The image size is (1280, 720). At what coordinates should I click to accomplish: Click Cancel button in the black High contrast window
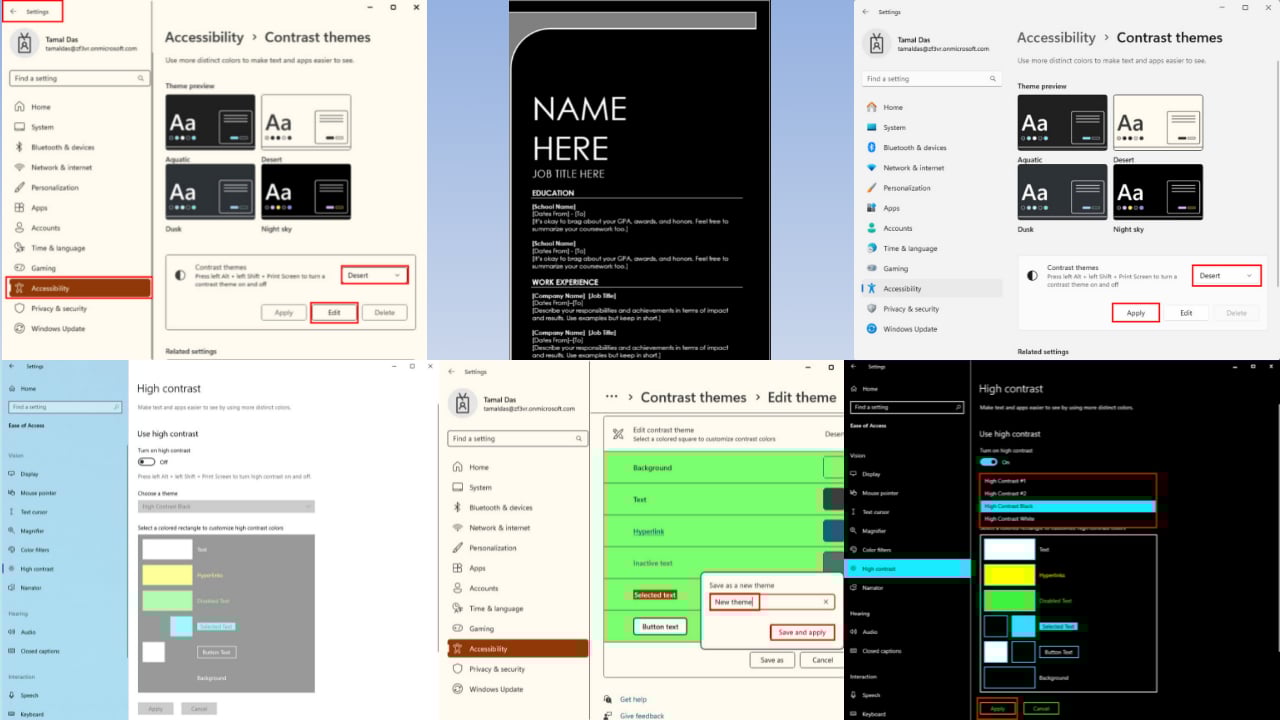click(1041, 708)
